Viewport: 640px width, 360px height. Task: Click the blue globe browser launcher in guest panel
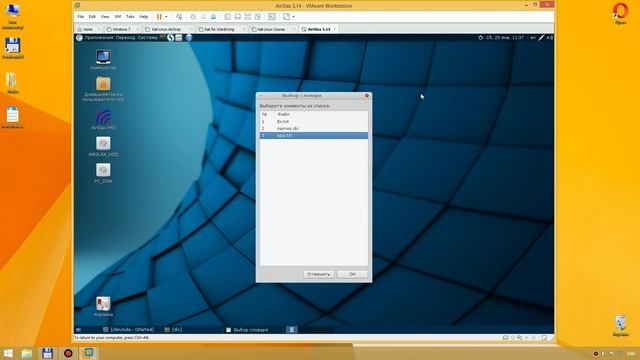click(189, 38)
